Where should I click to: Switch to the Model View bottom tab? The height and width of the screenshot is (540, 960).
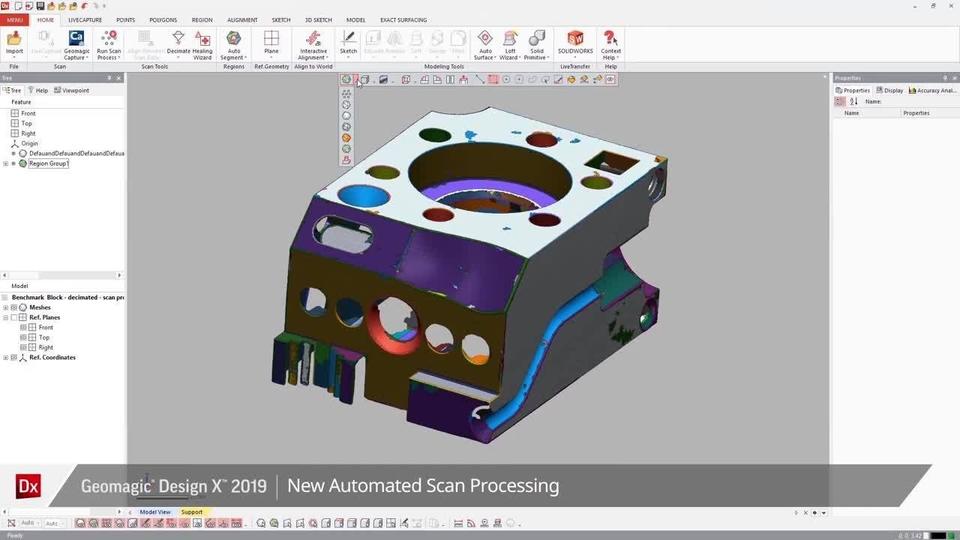click(155, 512)
